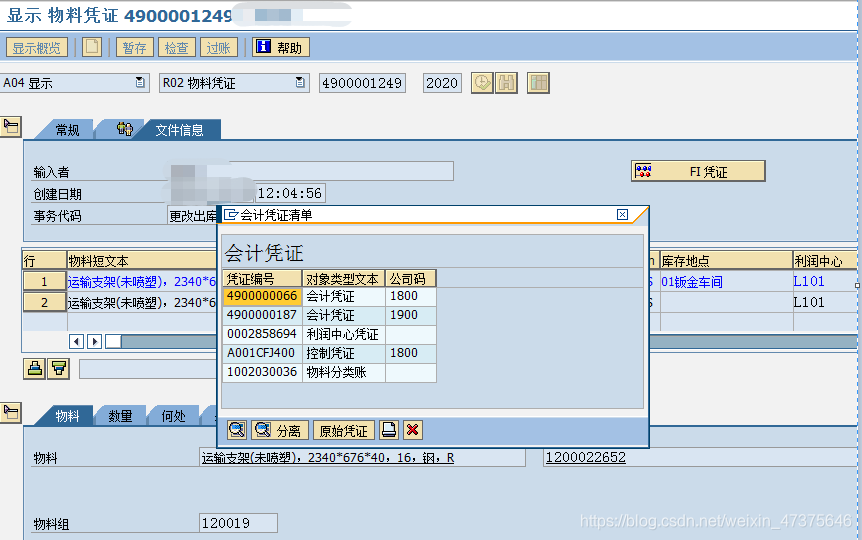Collapse the item detail section icon
Viewport: 862px width, 540px height.
click(10, 412)
